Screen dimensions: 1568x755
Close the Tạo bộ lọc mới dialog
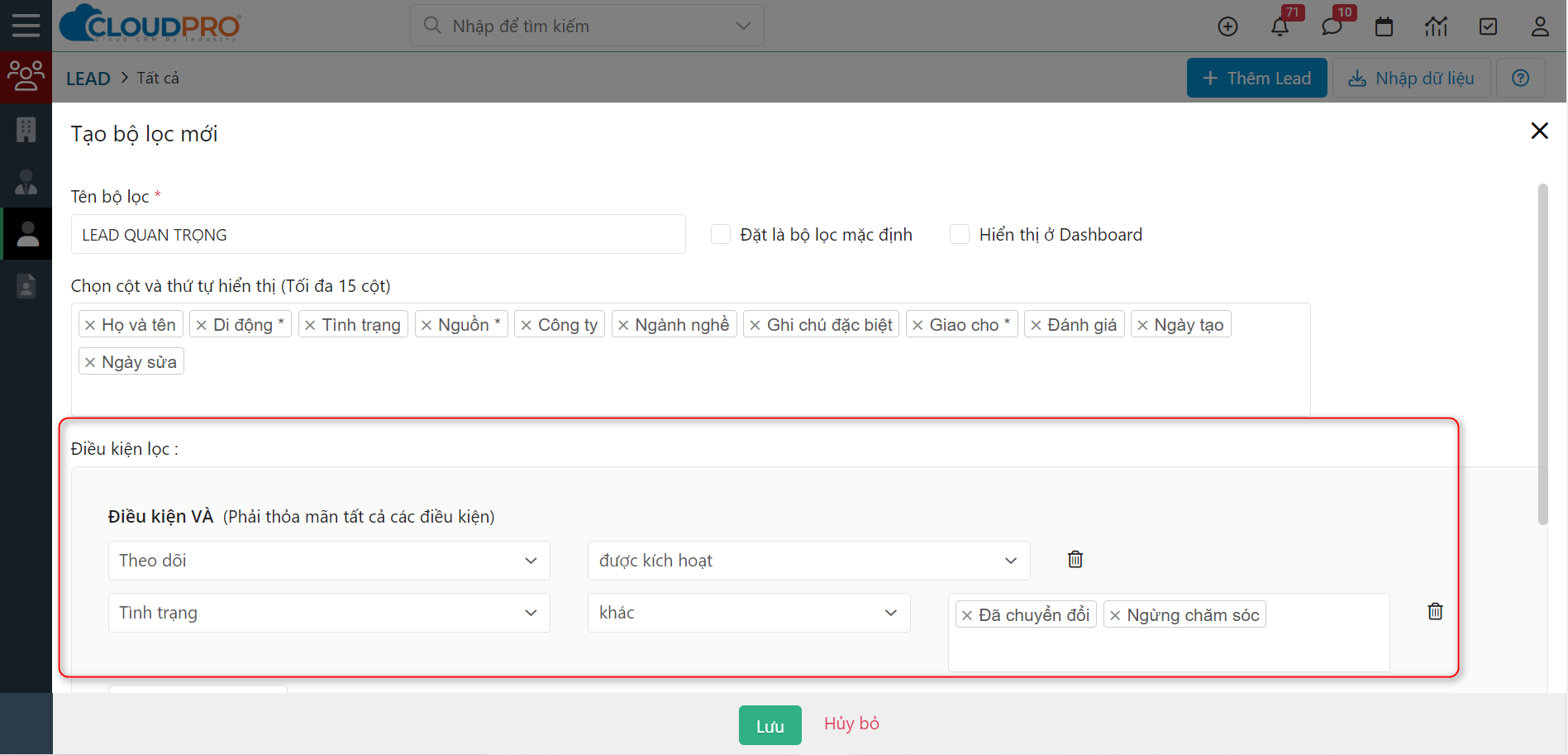point(1539,131)
